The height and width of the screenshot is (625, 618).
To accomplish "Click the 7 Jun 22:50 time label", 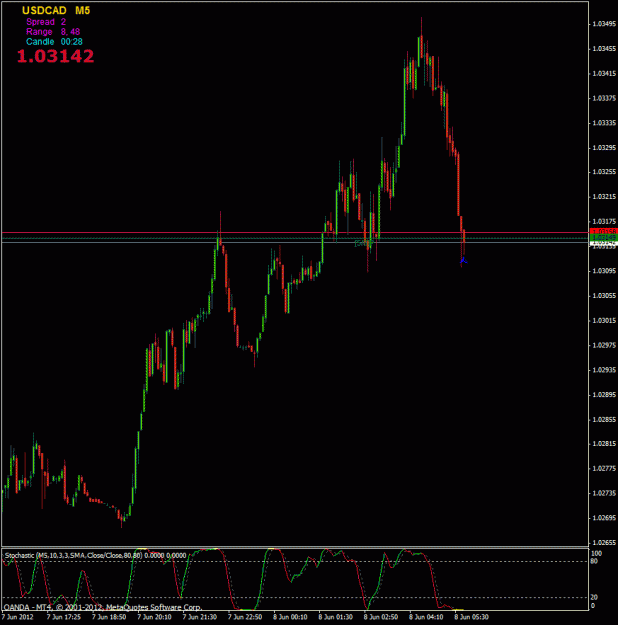I will pos(245,617).
